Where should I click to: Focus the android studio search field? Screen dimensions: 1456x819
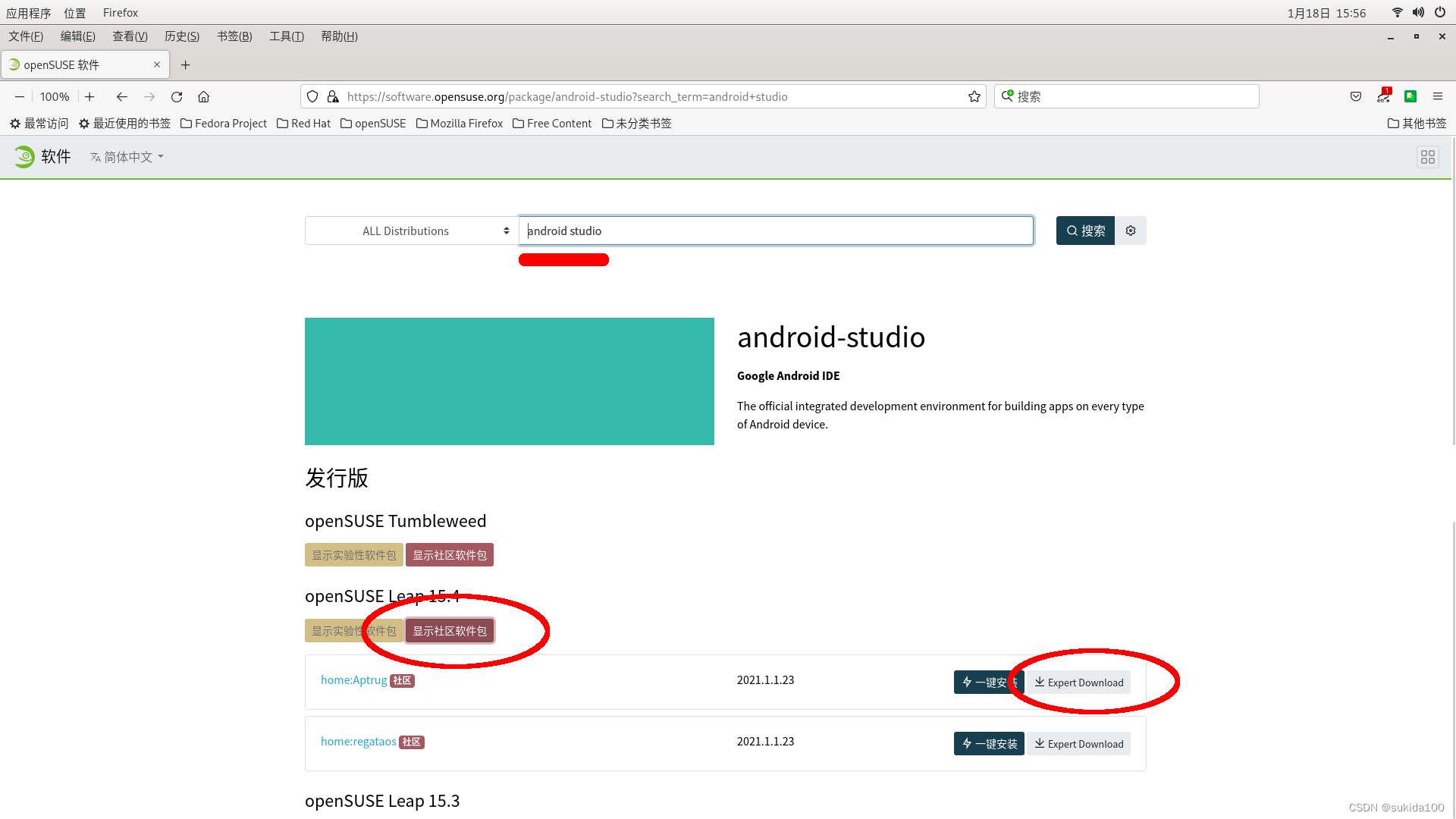pos(776,231)
